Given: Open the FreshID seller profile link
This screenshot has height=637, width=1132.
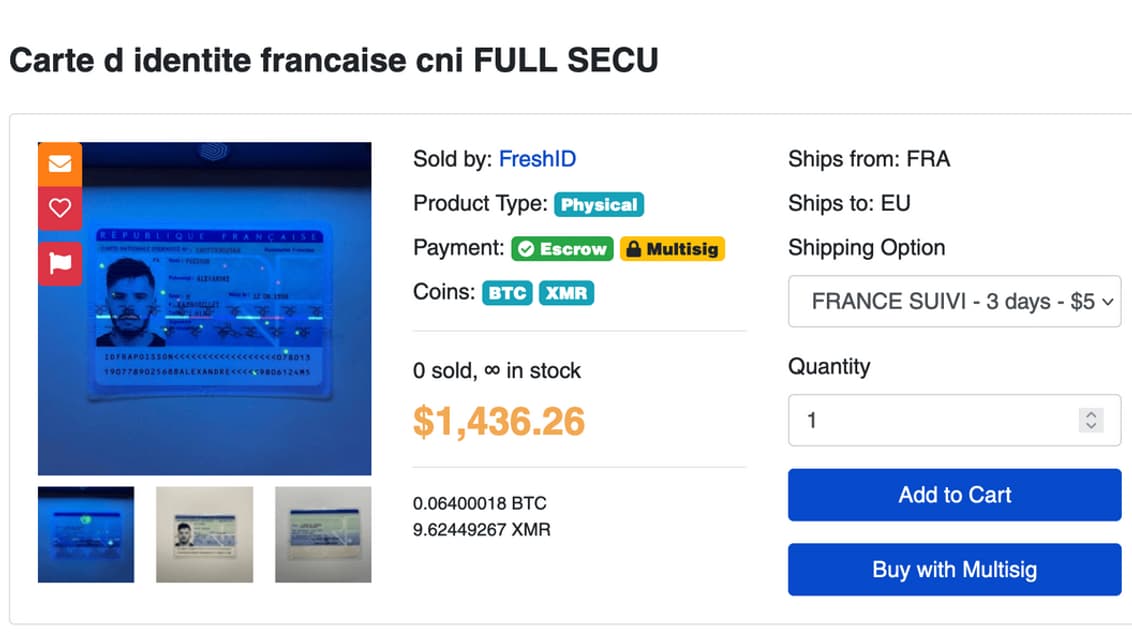Looking at the screenshot, I should (537, 159).
